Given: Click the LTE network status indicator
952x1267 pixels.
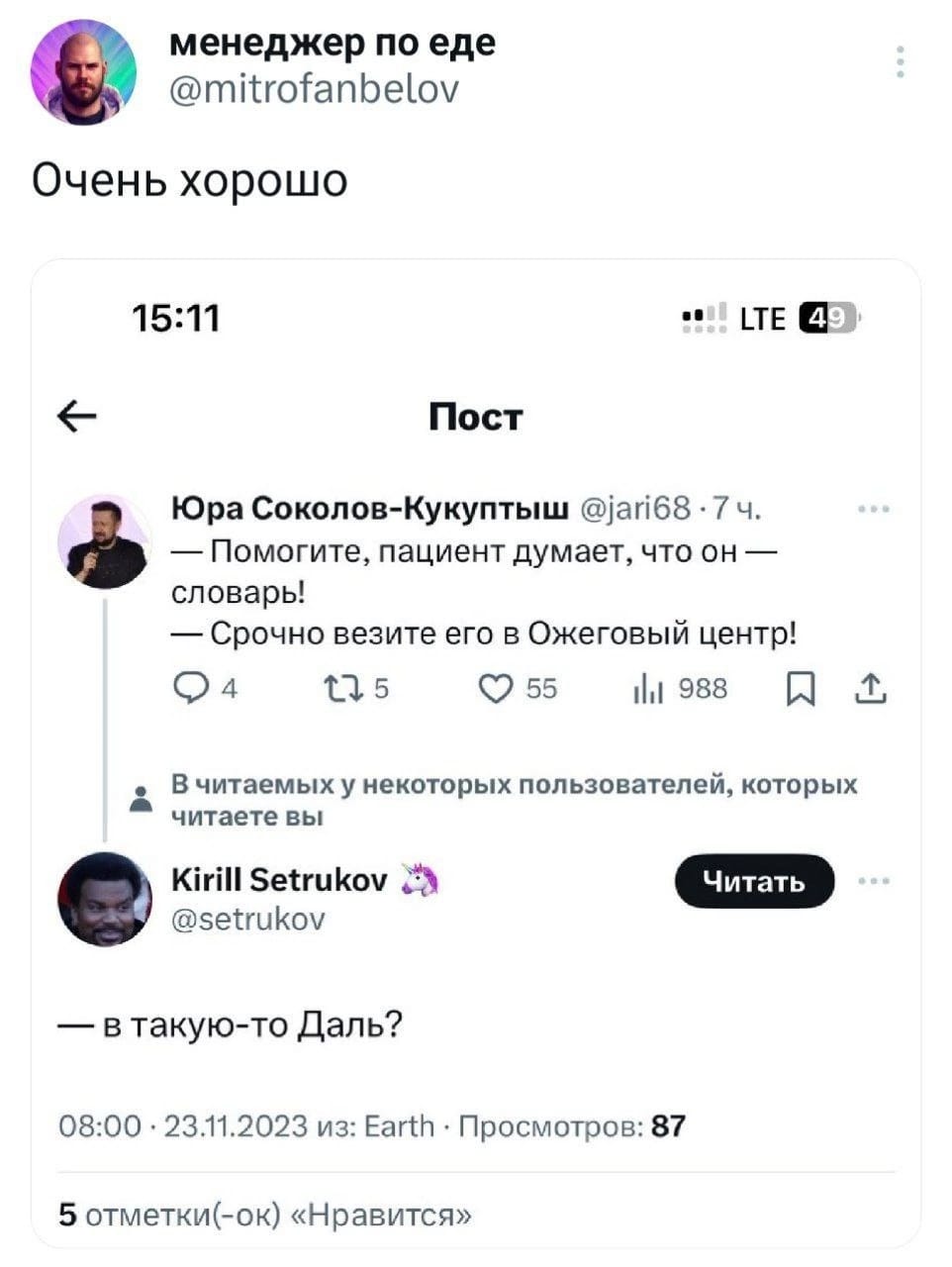Looking at the screenshot, I should [758, 316].
